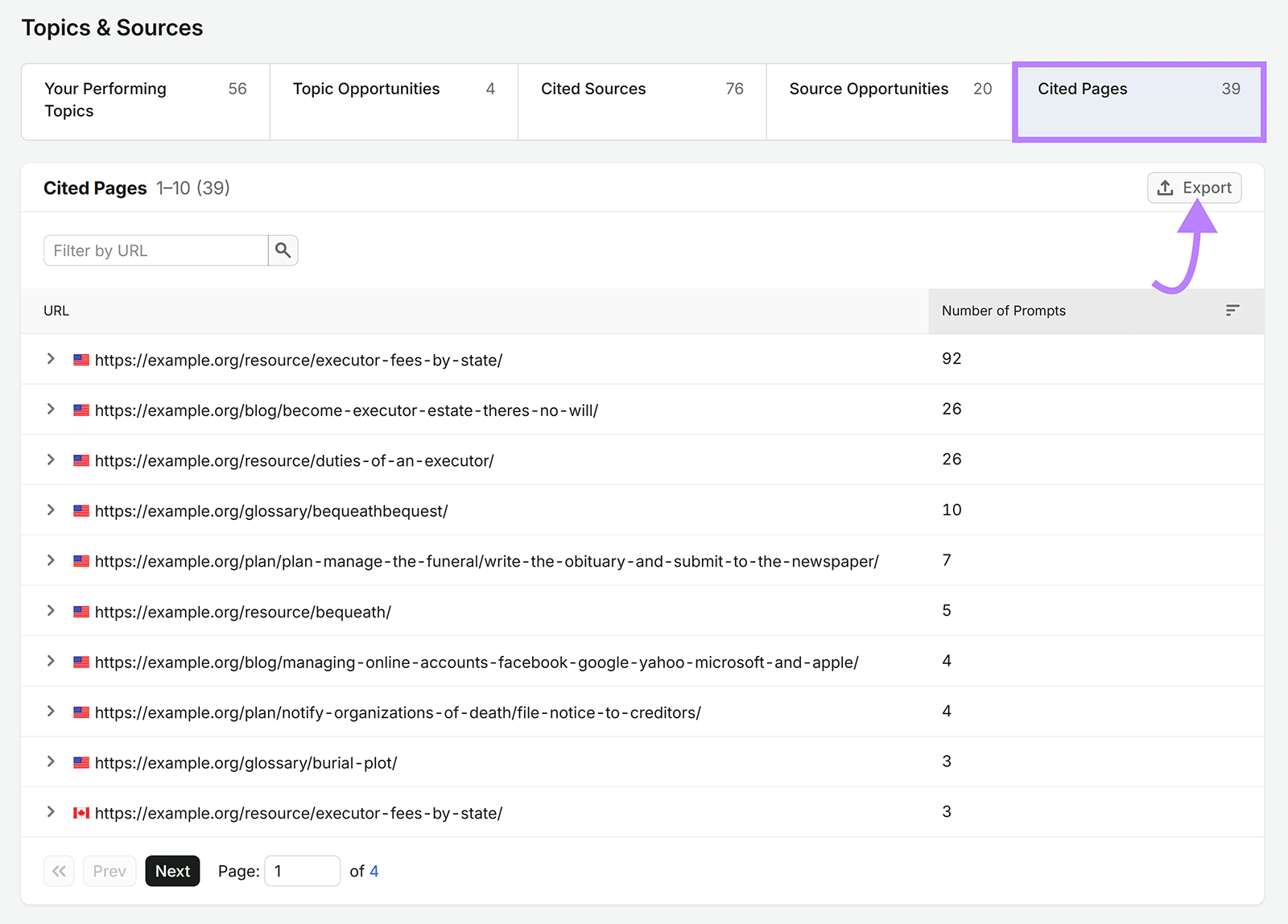Select the Source Opportunities tab
The width and height of the screenshot is (1288, 924).
tap(890, 101)
